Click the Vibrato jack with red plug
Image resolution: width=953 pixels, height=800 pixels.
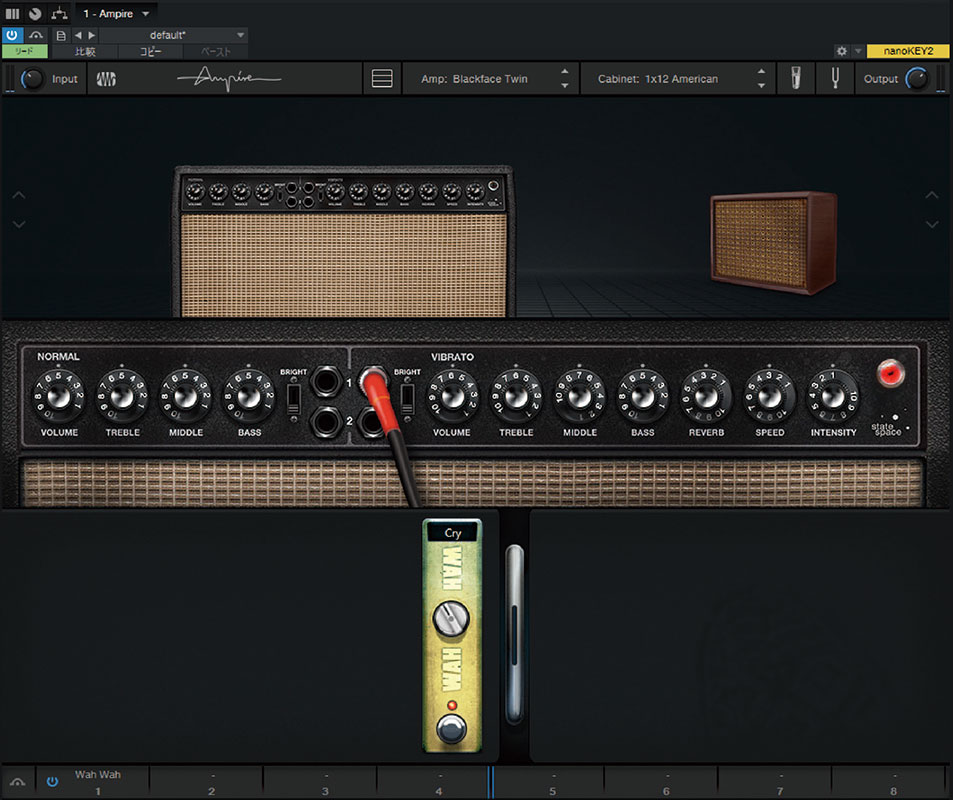tap(373, 381)
